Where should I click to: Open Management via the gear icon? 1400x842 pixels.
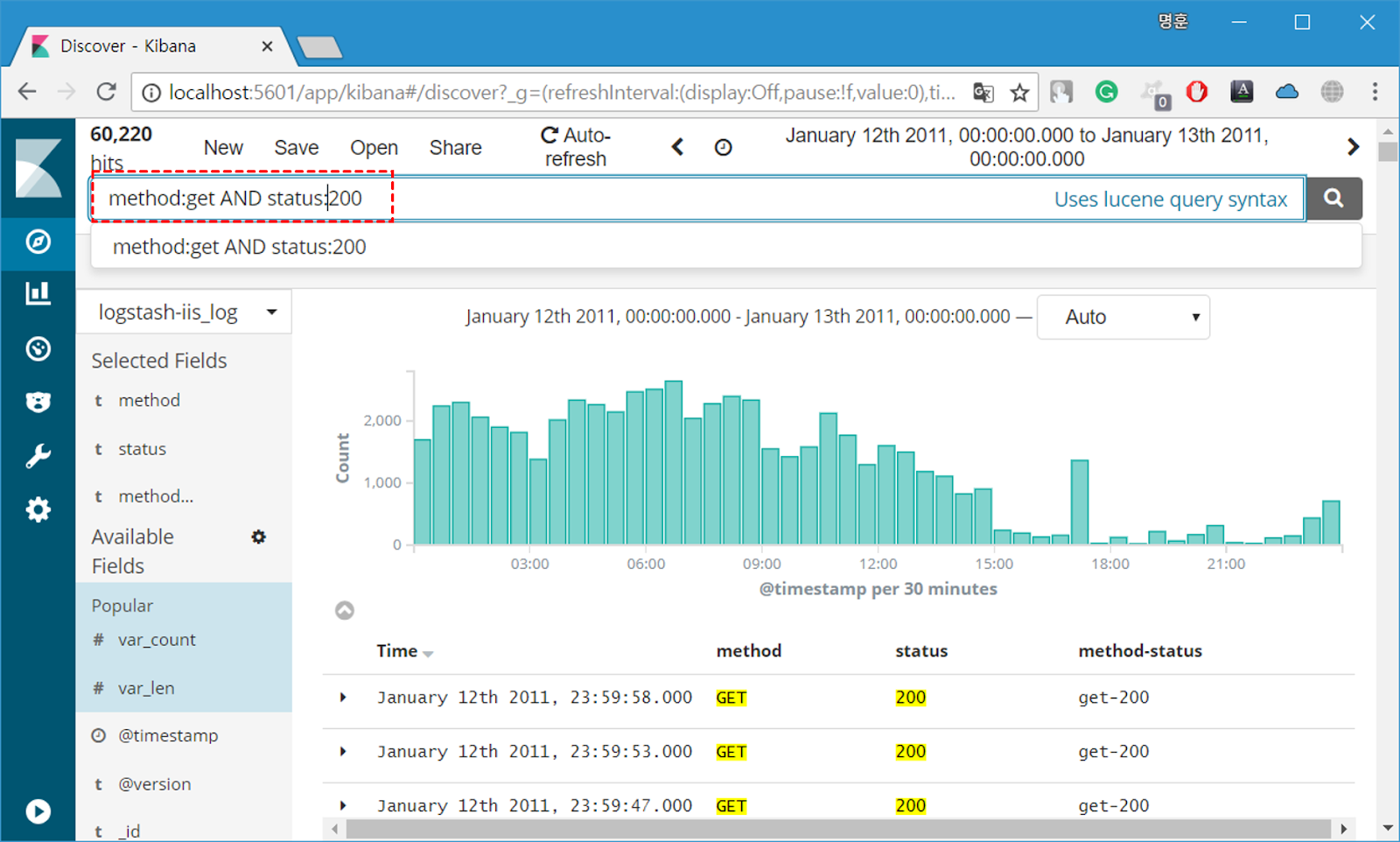pyautogui.click(x=38, y=509)
